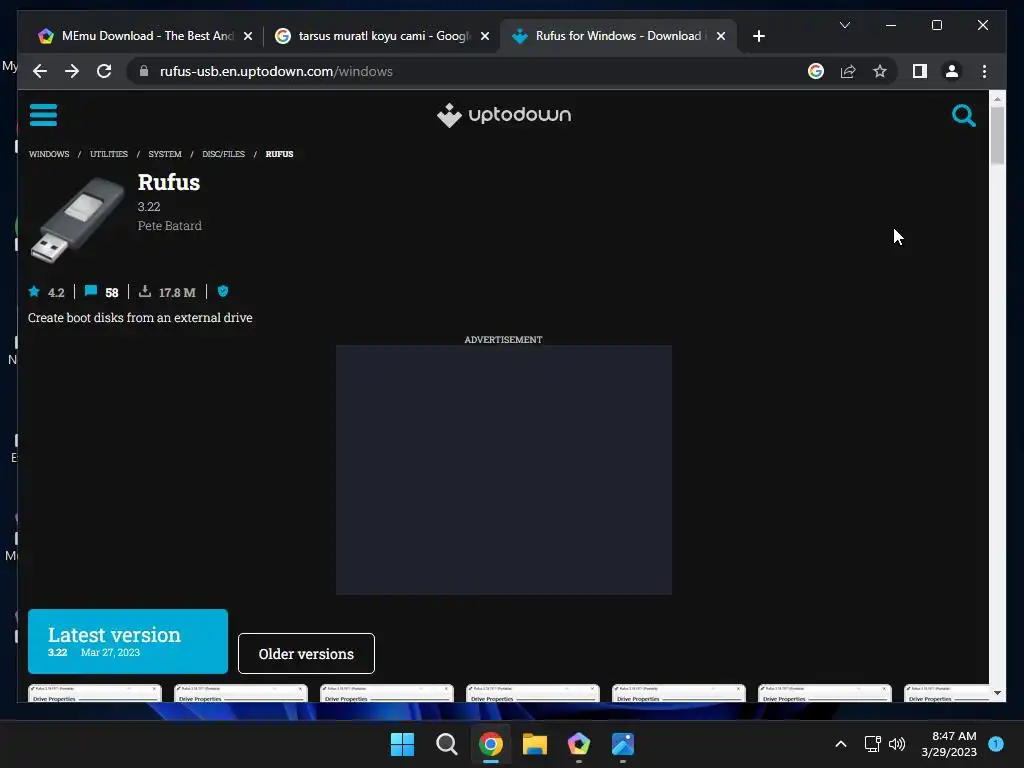
Task: Click the blue comments bubble icon
Action: pyautogui.click(x=91, y=291)
